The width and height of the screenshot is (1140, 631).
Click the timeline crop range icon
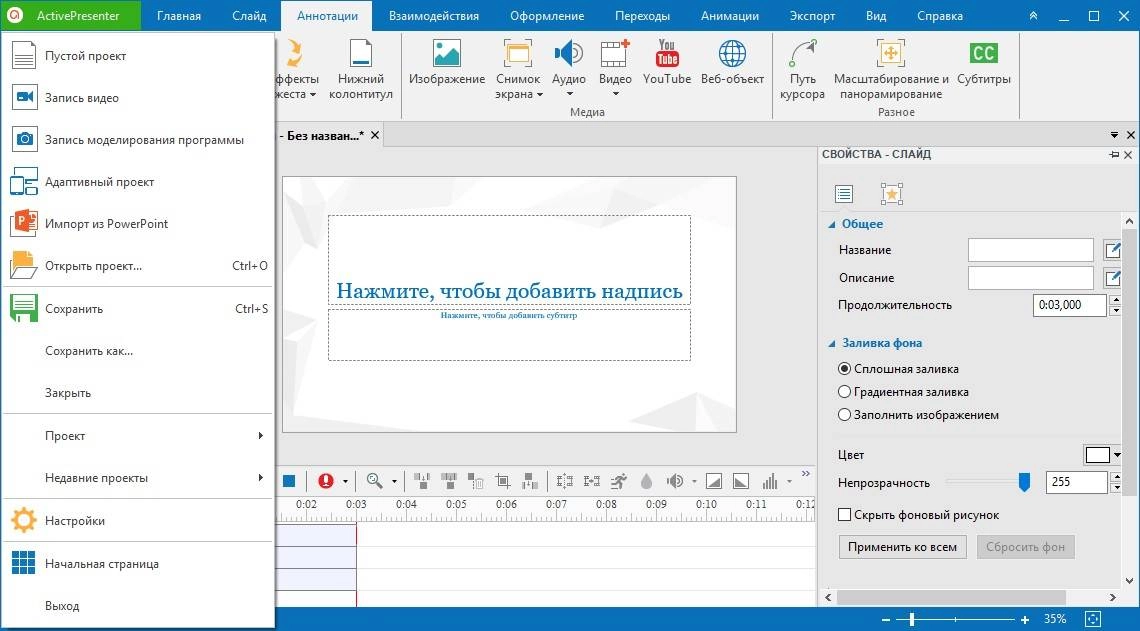(502, 481)
